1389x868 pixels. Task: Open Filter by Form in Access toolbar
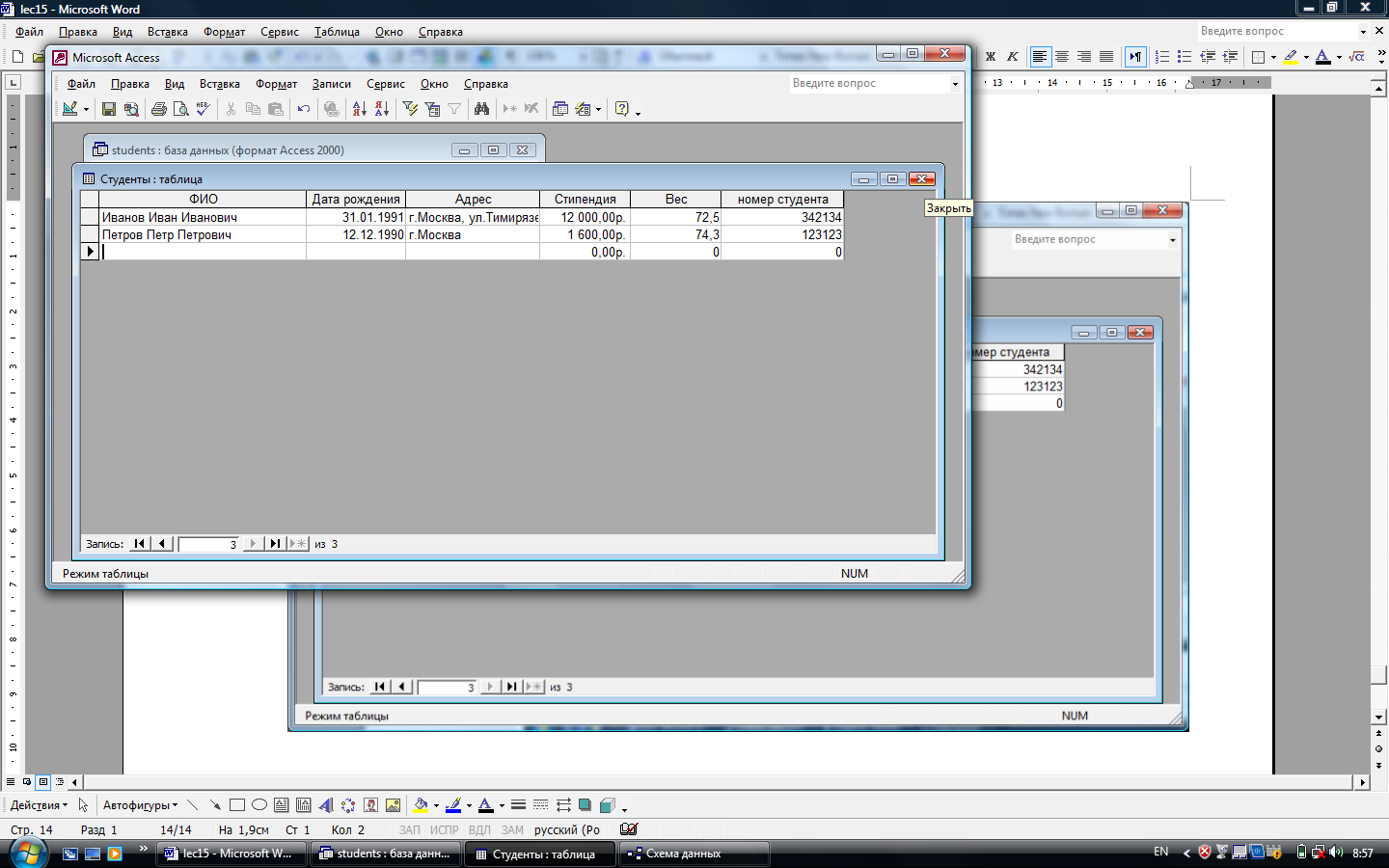pyautogui.click(x=432, y=109)
